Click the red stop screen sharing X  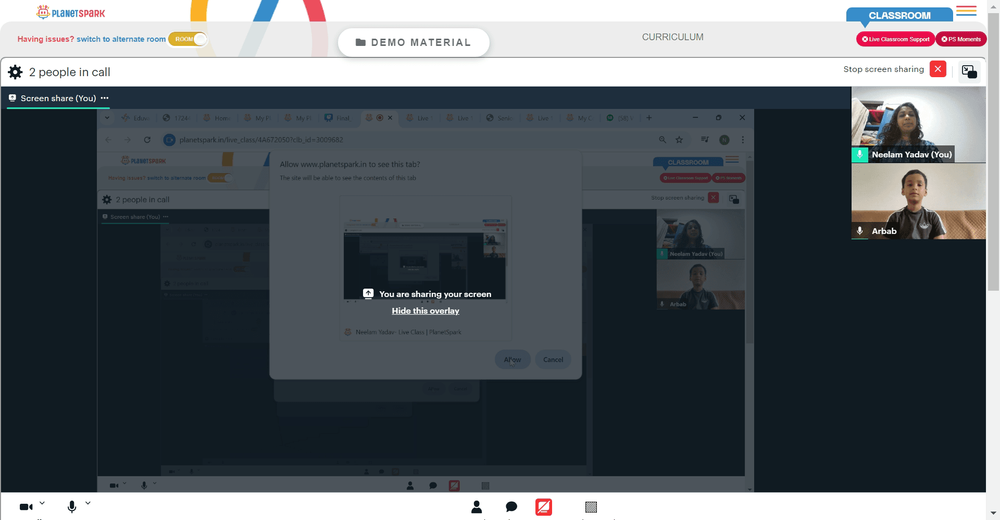point(938,69)
